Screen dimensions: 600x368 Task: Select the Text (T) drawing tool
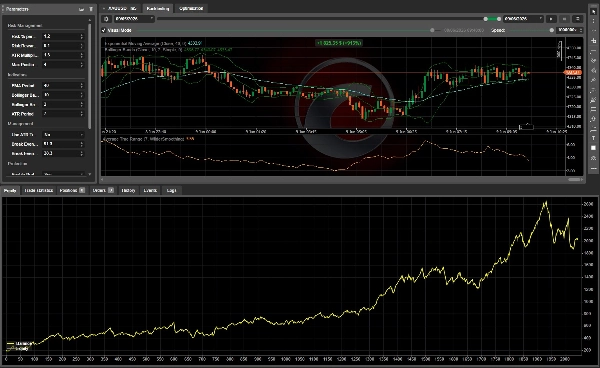pos(593,138)
